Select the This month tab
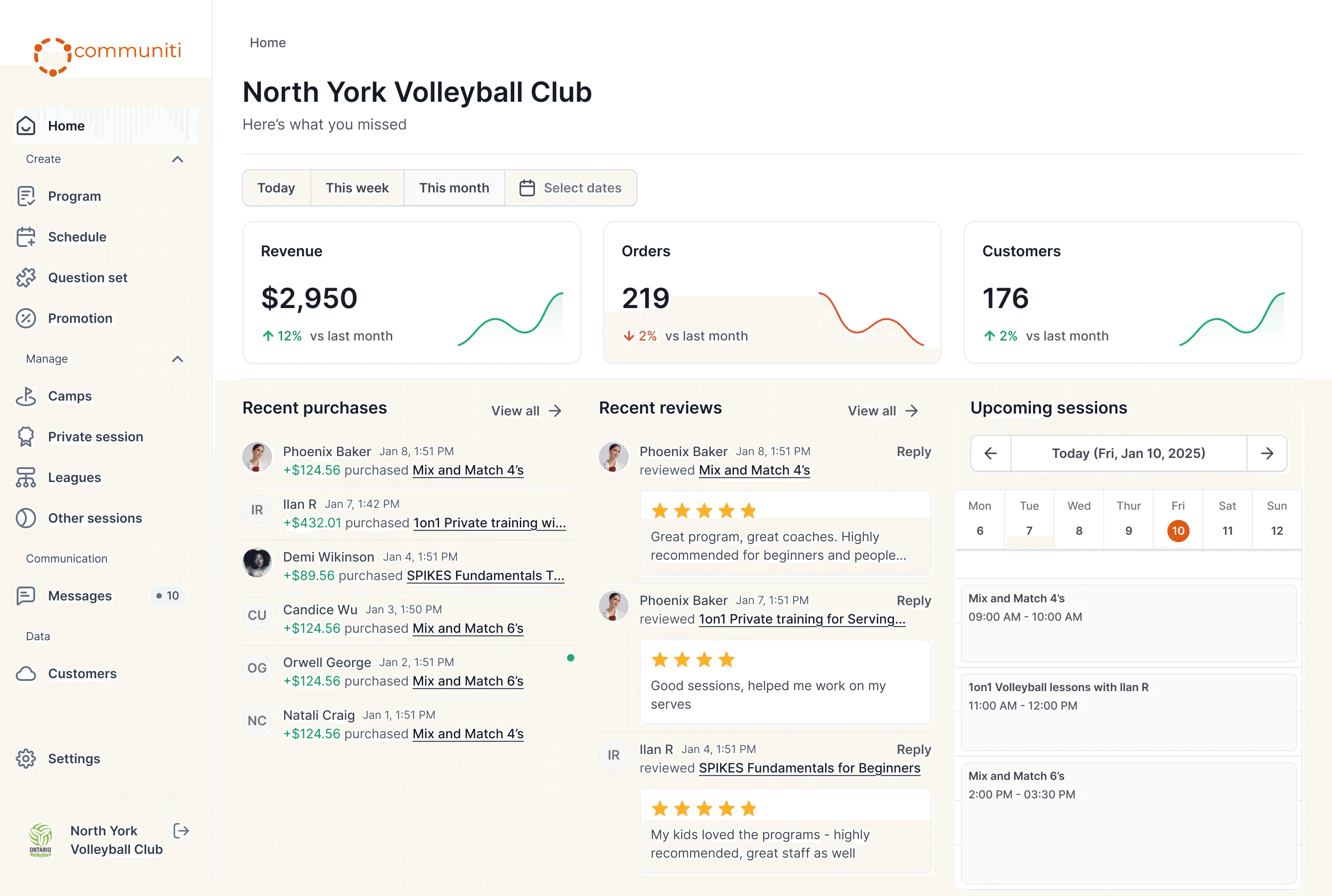This screenshot has width=1332, height=896. 454,188
